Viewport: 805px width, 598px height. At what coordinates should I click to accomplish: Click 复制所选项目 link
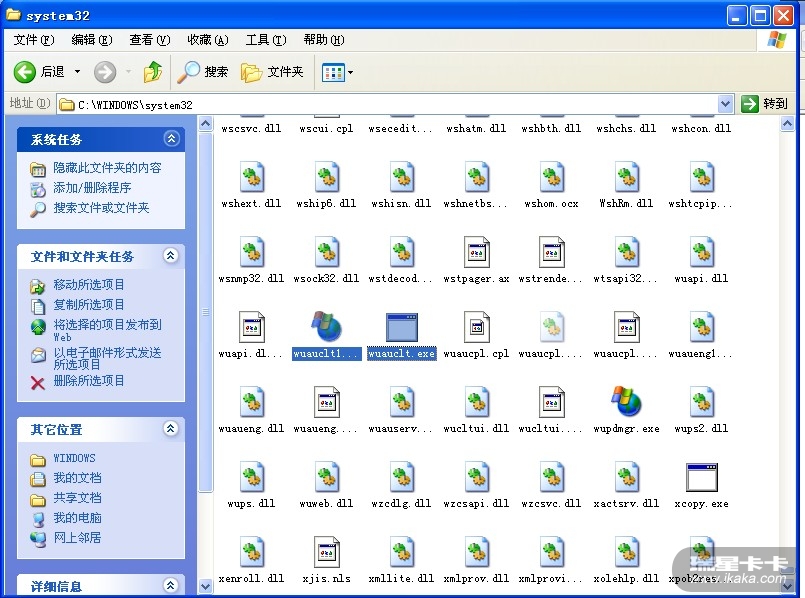click(89, 305)
